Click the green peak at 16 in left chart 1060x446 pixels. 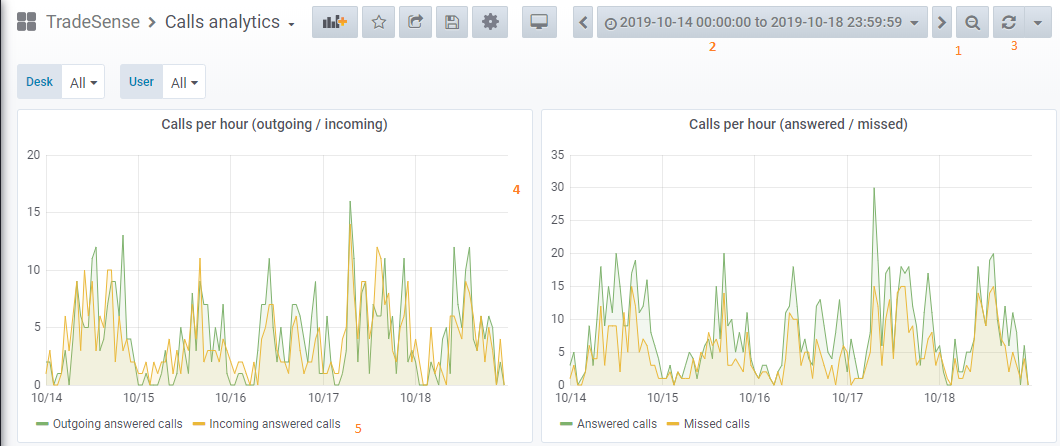pos(350,201)
